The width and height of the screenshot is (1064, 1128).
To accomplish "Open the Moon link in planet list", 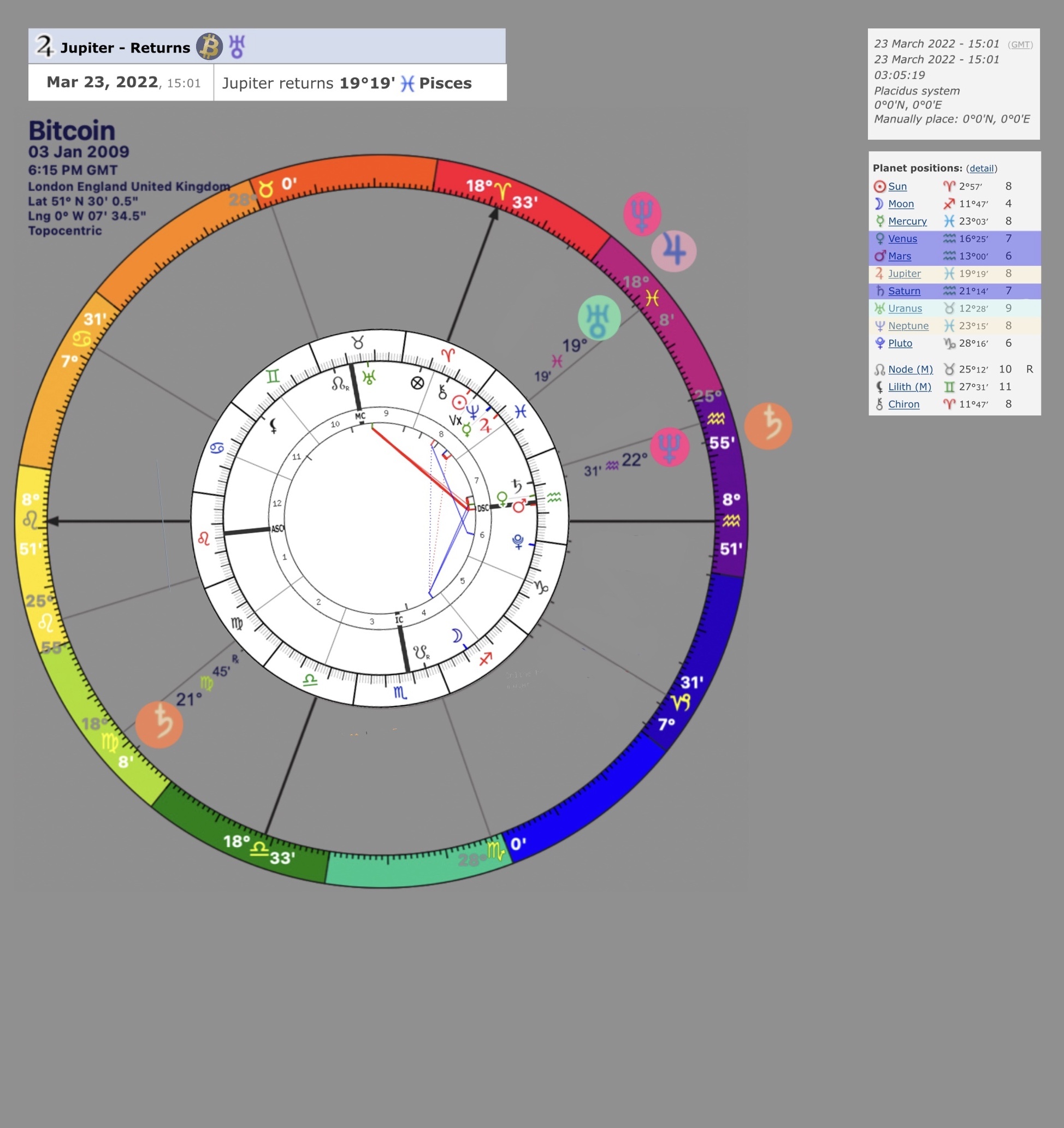I will (x=901, y=204).
